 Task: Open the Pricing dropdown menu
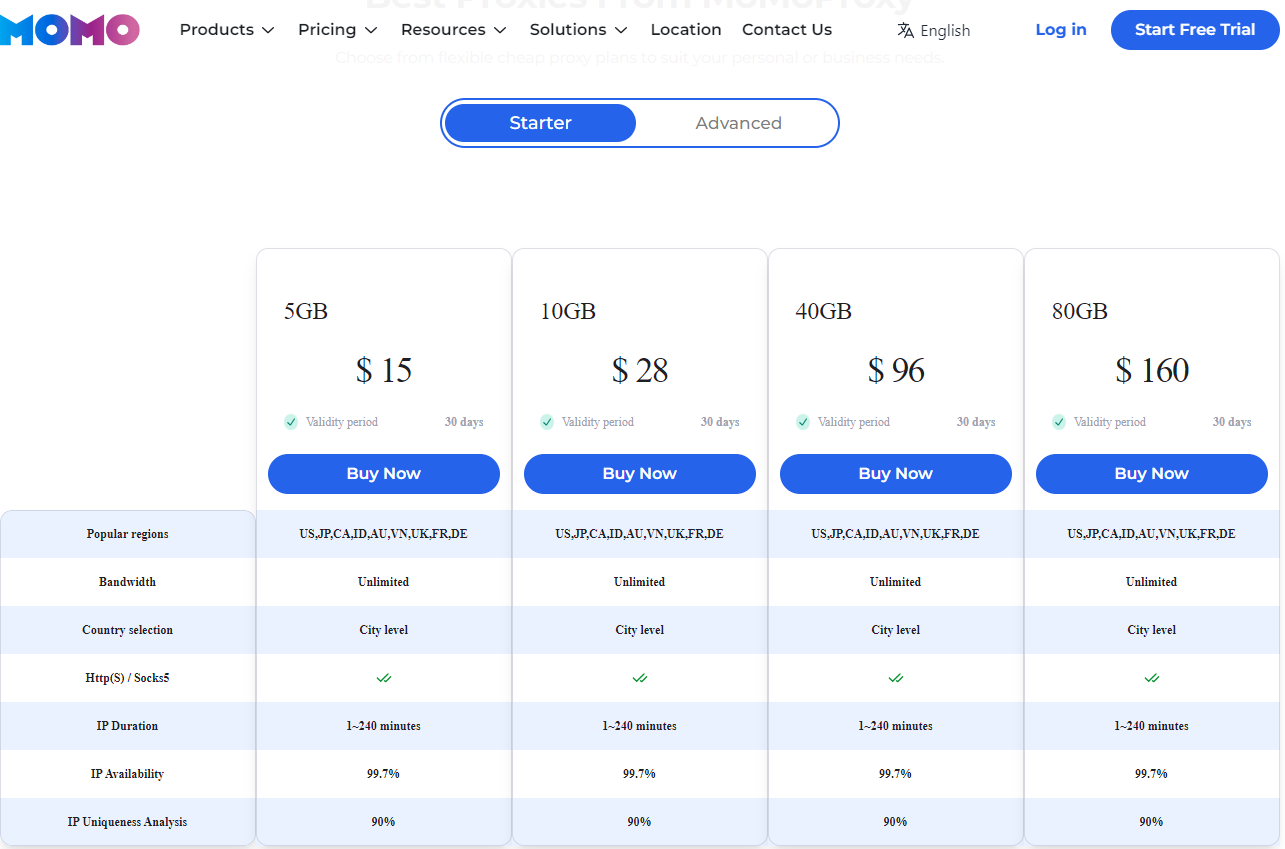337,30
